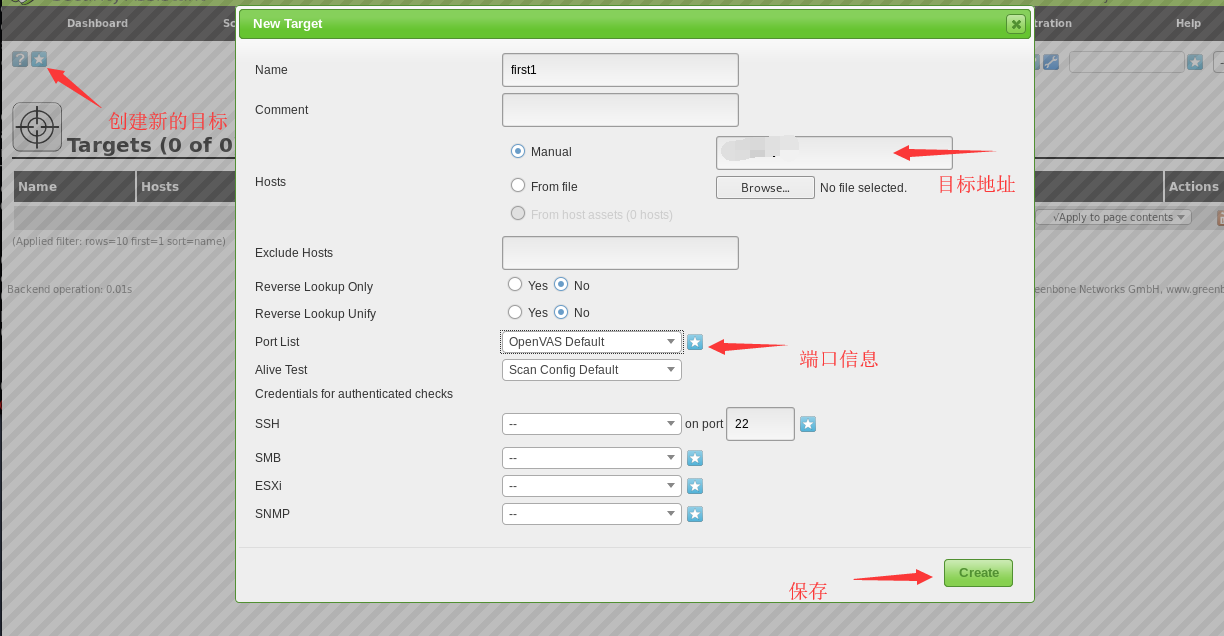Viewport: 1224px width, 636px height.
Task: Select the From host assets radio option
Action: click(517, 213)
